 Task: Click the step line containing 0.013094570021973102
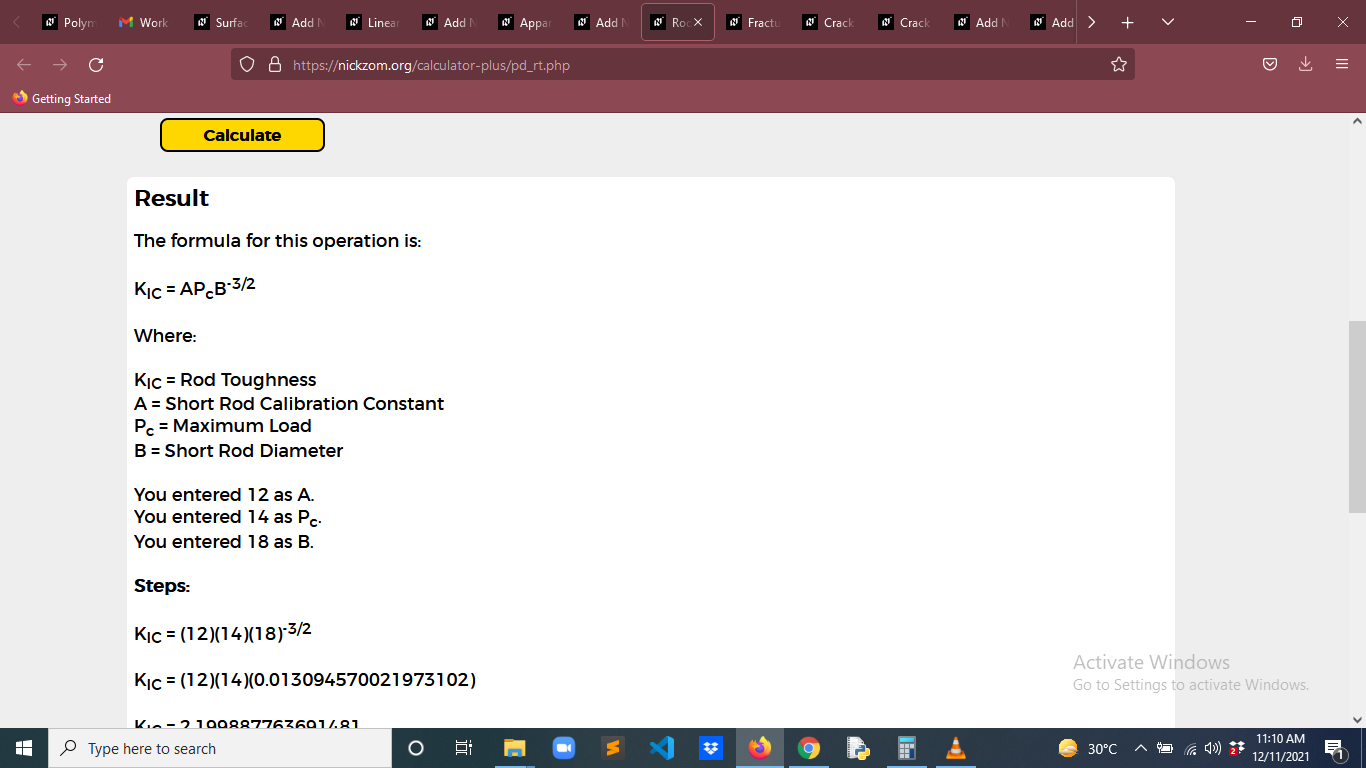tap(305, 680)
